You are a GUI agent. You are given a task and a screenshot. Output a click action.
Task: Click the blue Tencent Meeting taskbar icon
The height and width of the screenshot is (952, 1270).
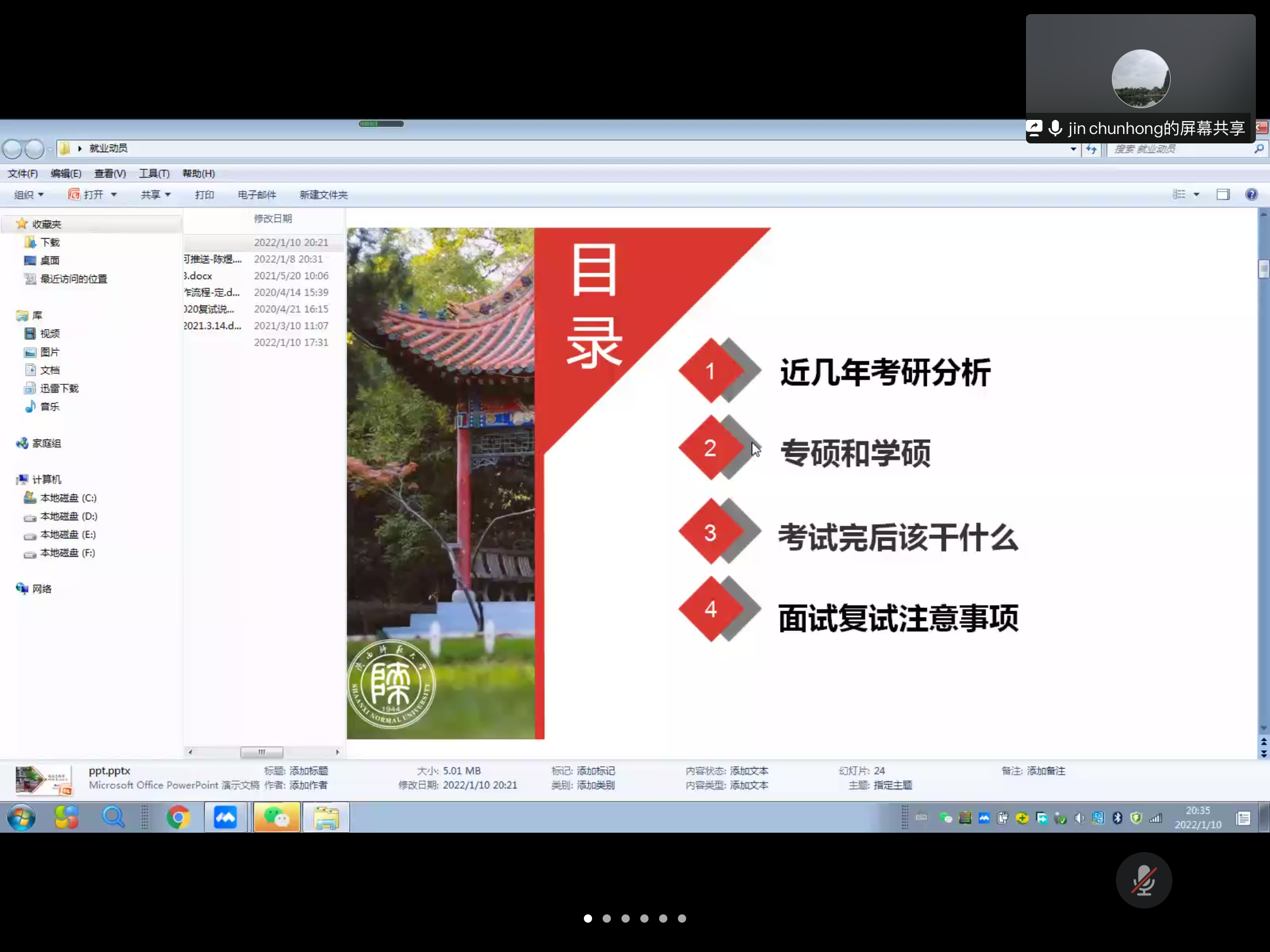(225, 817)
